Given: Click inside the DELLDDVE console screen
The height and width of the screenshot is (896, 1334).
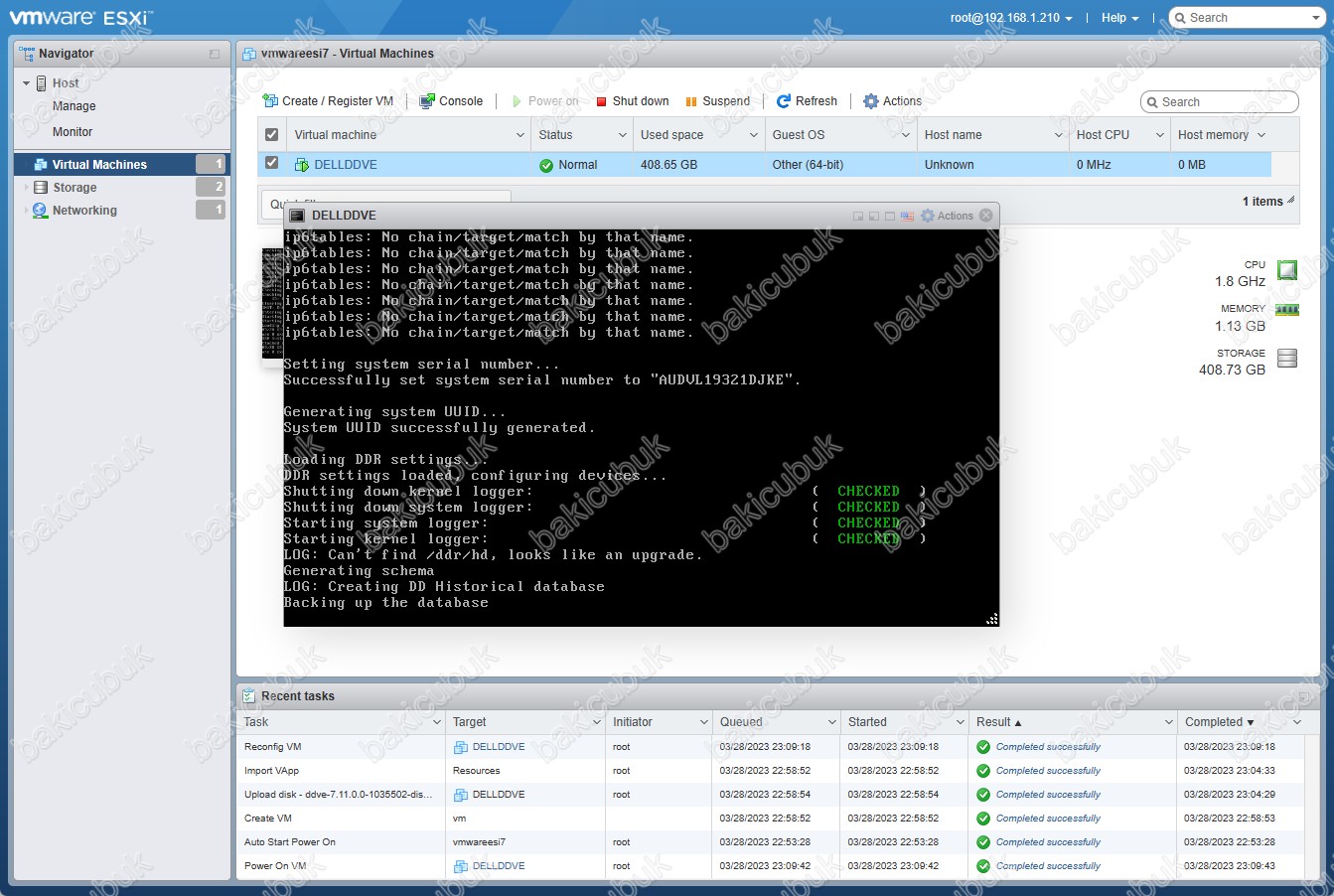Looking at the screenshot, I should click(x=641, y=428).
